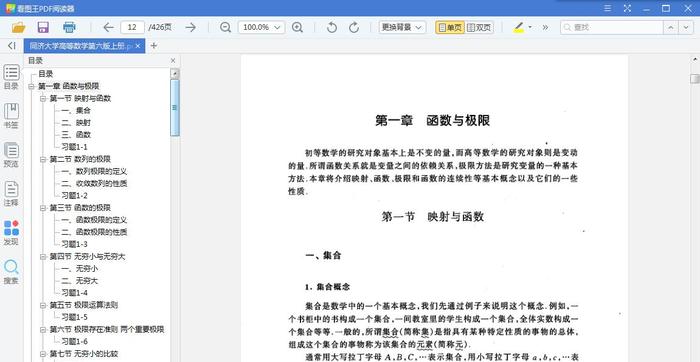
Task: Collapse the 第四节 无穷小与无穷大 tree node
Action: [x=43, y=257]
